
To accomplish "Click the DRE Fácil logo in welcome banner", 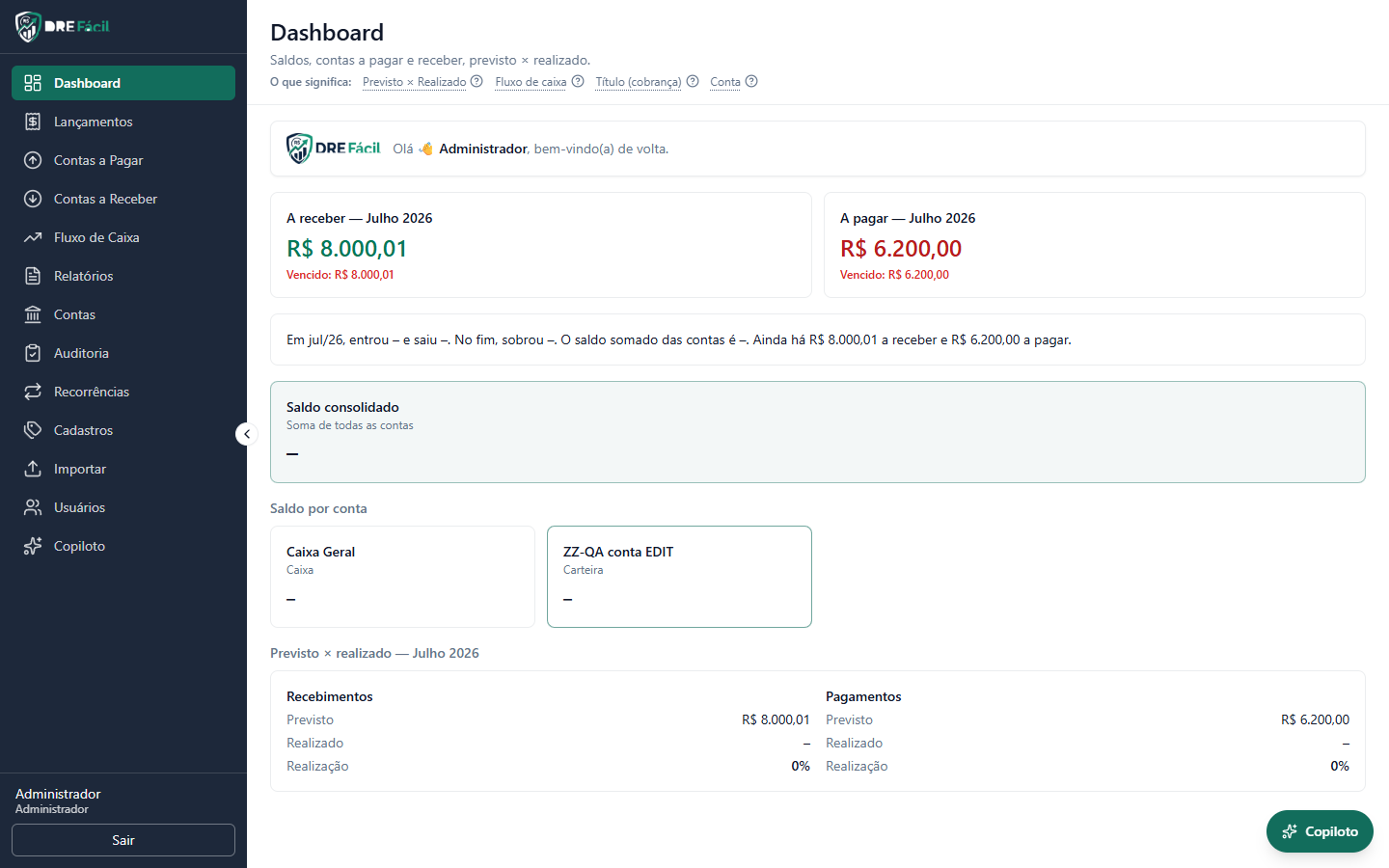I will click(334, 149).
